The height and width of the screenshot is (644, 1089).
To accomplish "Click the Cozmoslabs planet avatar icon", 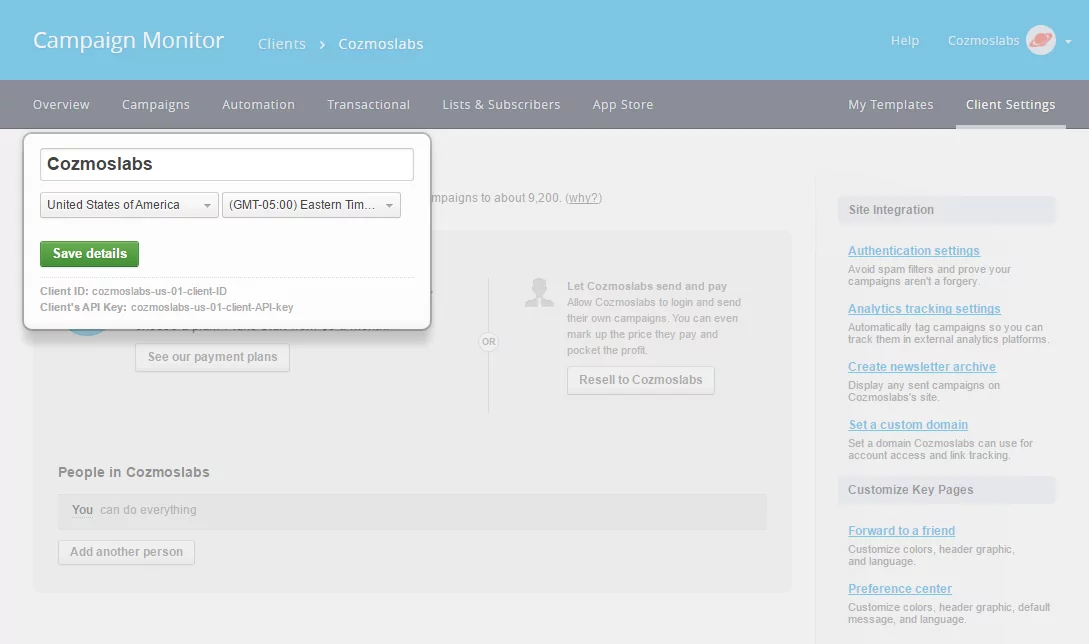I will 1040,40.
